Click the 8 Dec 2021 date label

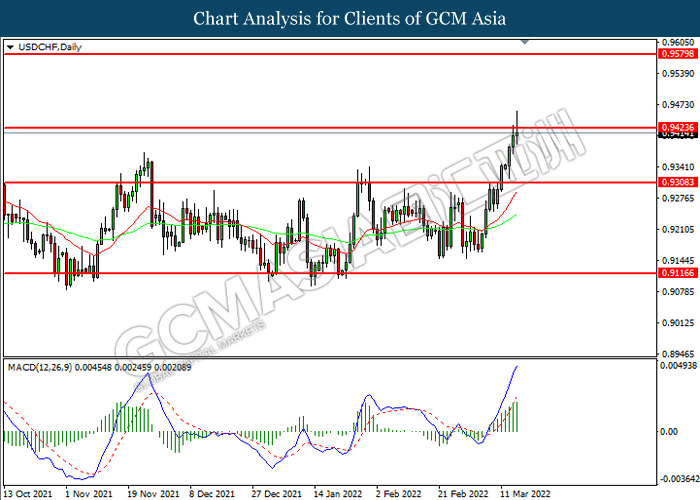(212, 494)
